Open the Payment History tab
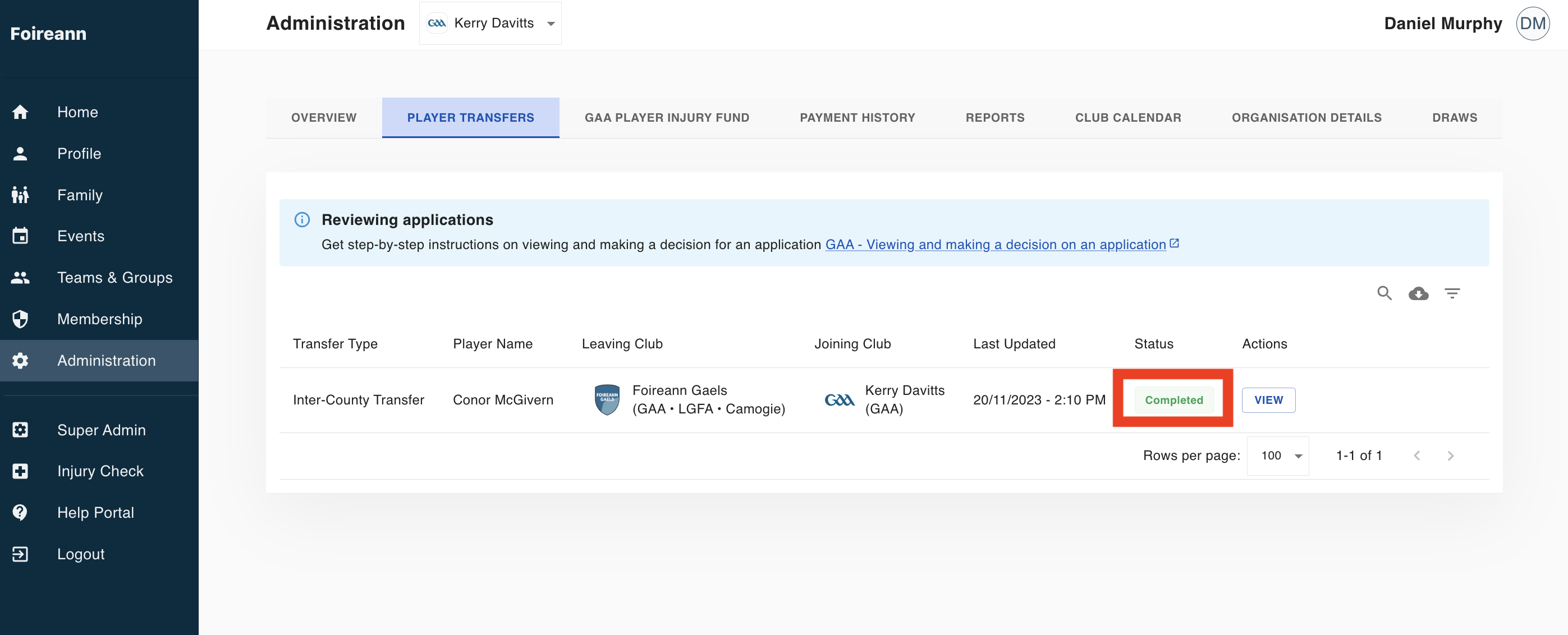 point(857,117)
